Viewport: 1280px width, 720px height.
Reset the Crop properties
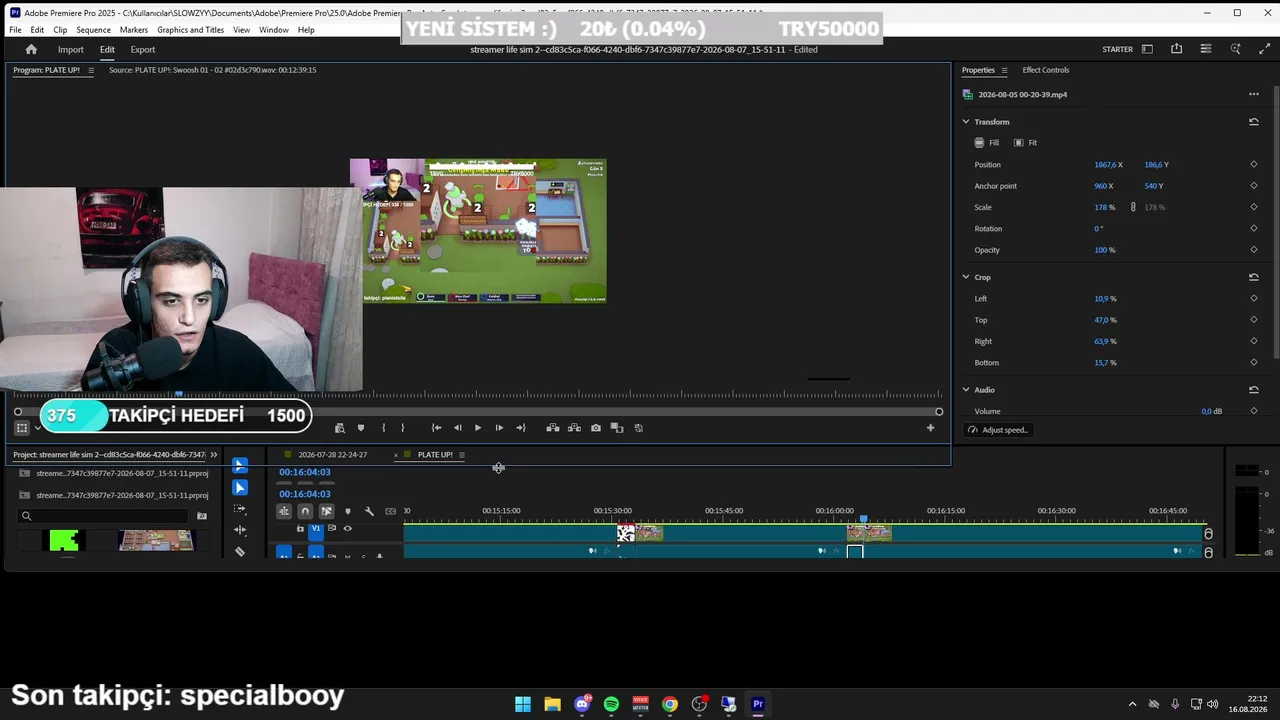(x=1254, y=277)
